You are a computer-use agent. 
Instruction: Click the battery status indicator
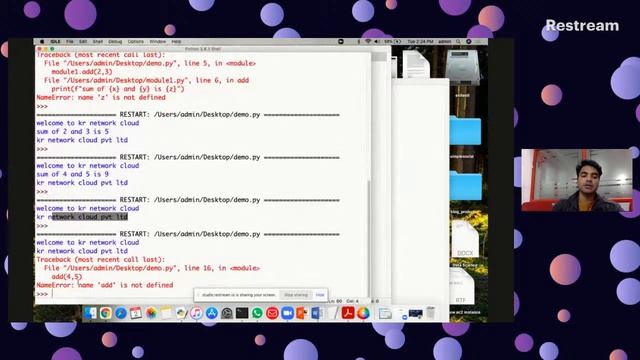click(x=393, y=42)
